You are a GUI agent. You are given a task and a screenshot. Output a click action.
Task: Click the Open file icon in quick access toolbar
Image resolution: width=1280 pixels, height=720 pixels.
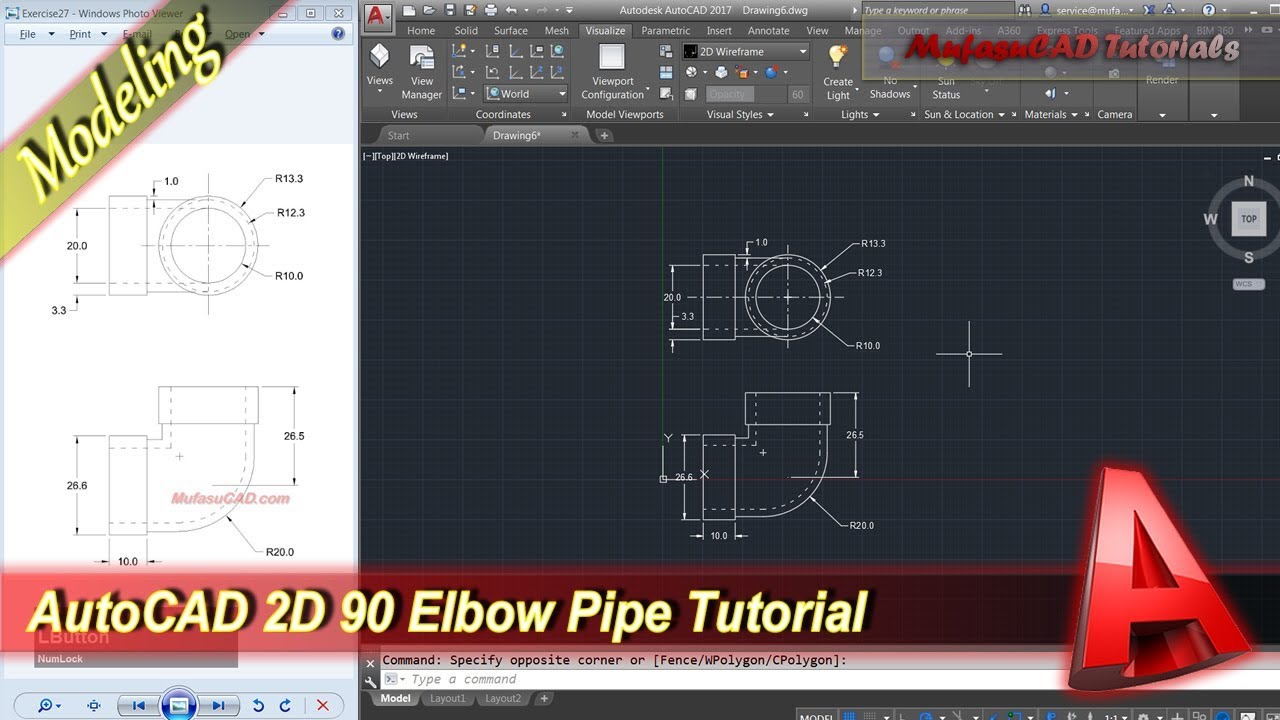point(429,10)
